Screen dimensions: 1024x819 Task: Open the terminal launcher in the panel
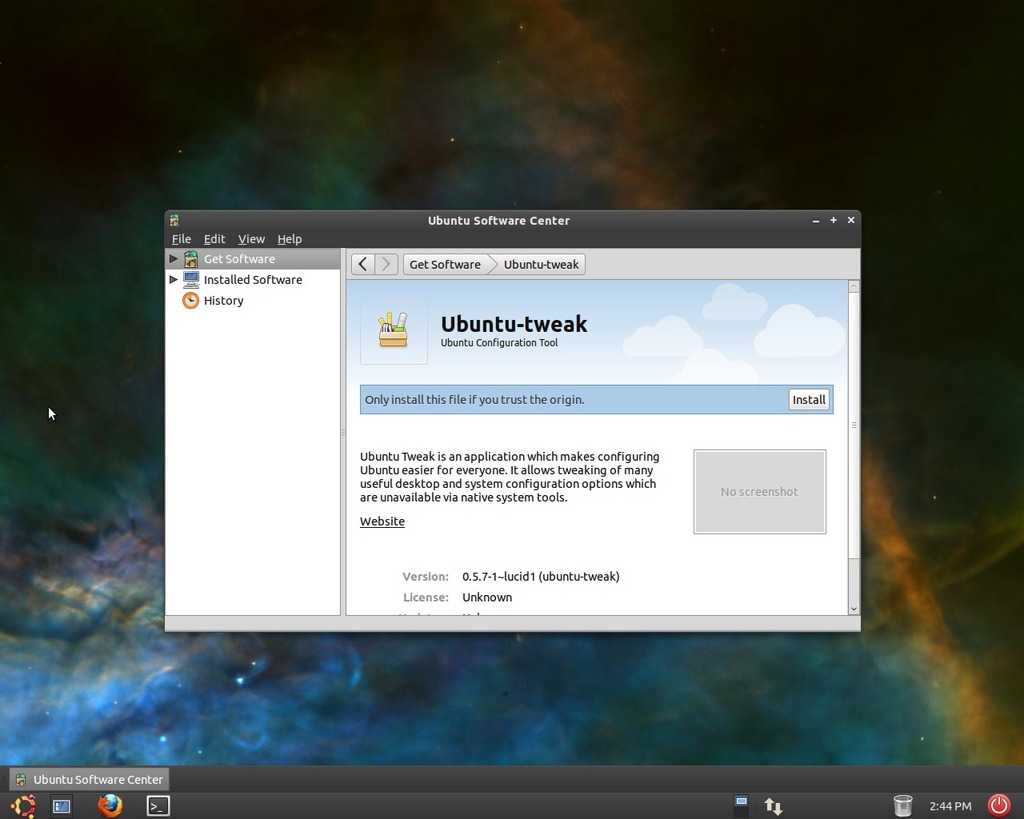coord(158,806)
